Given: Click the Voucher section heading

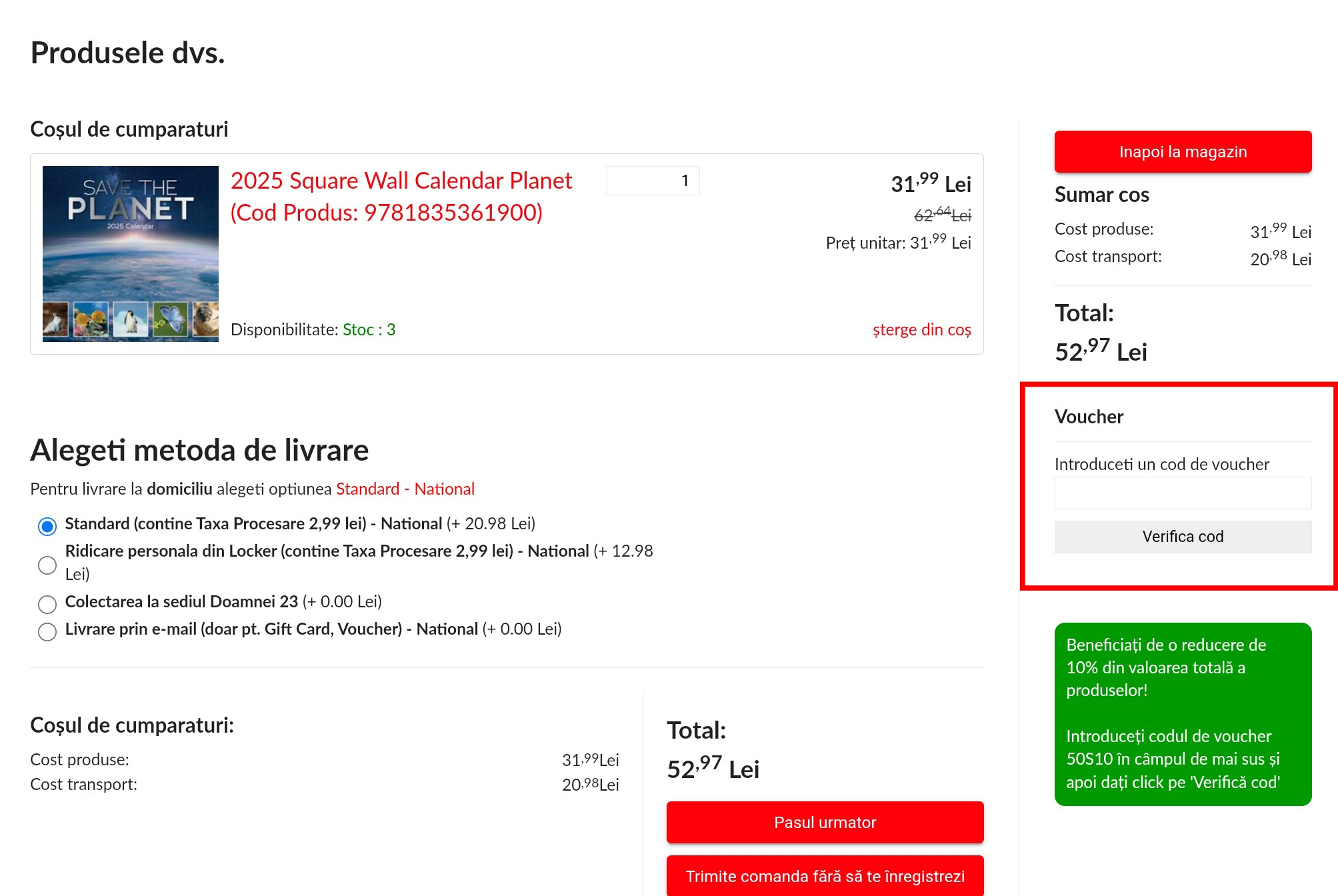Looking at the screenshot, I should (x=1089, y=417).
